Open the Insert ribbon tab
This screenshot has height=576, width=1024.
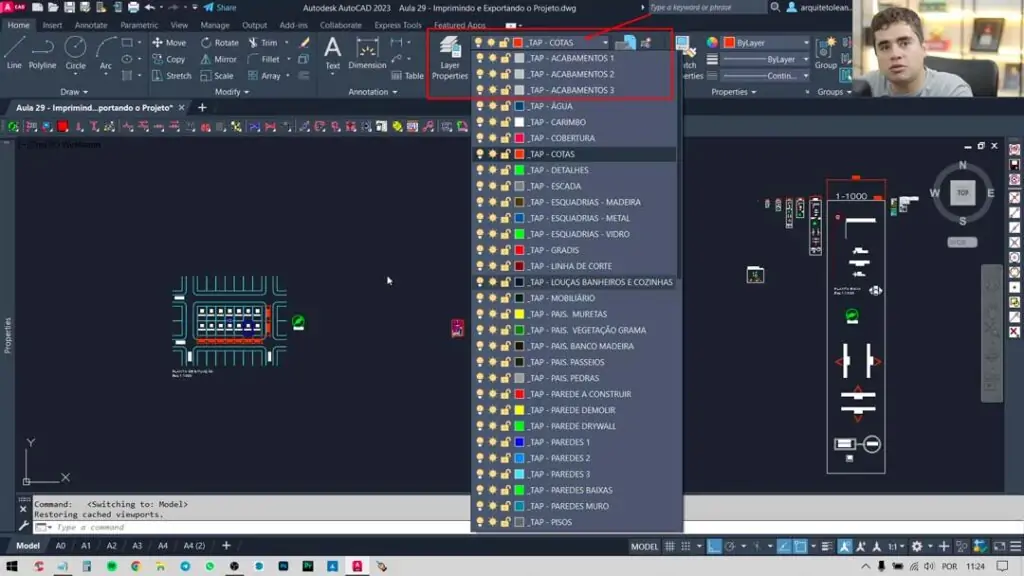point(52,25)
